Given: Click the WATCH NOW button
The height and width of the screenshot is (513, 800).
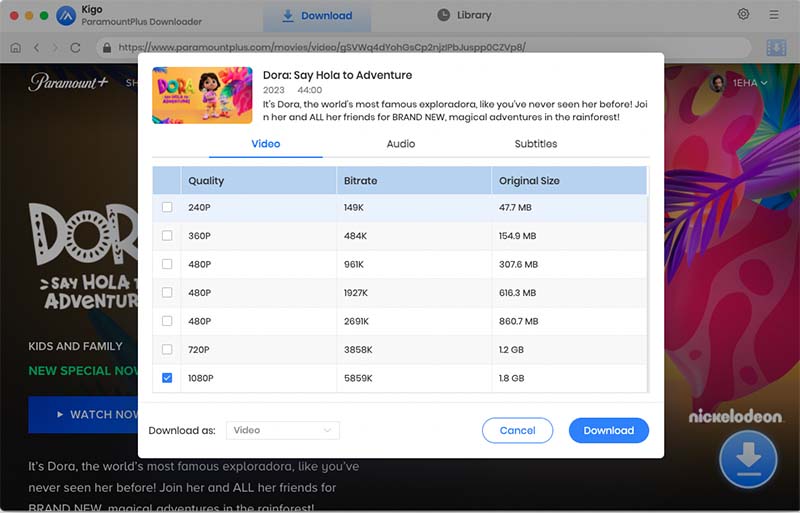Looking at the screenshot, I should [83, 414].
